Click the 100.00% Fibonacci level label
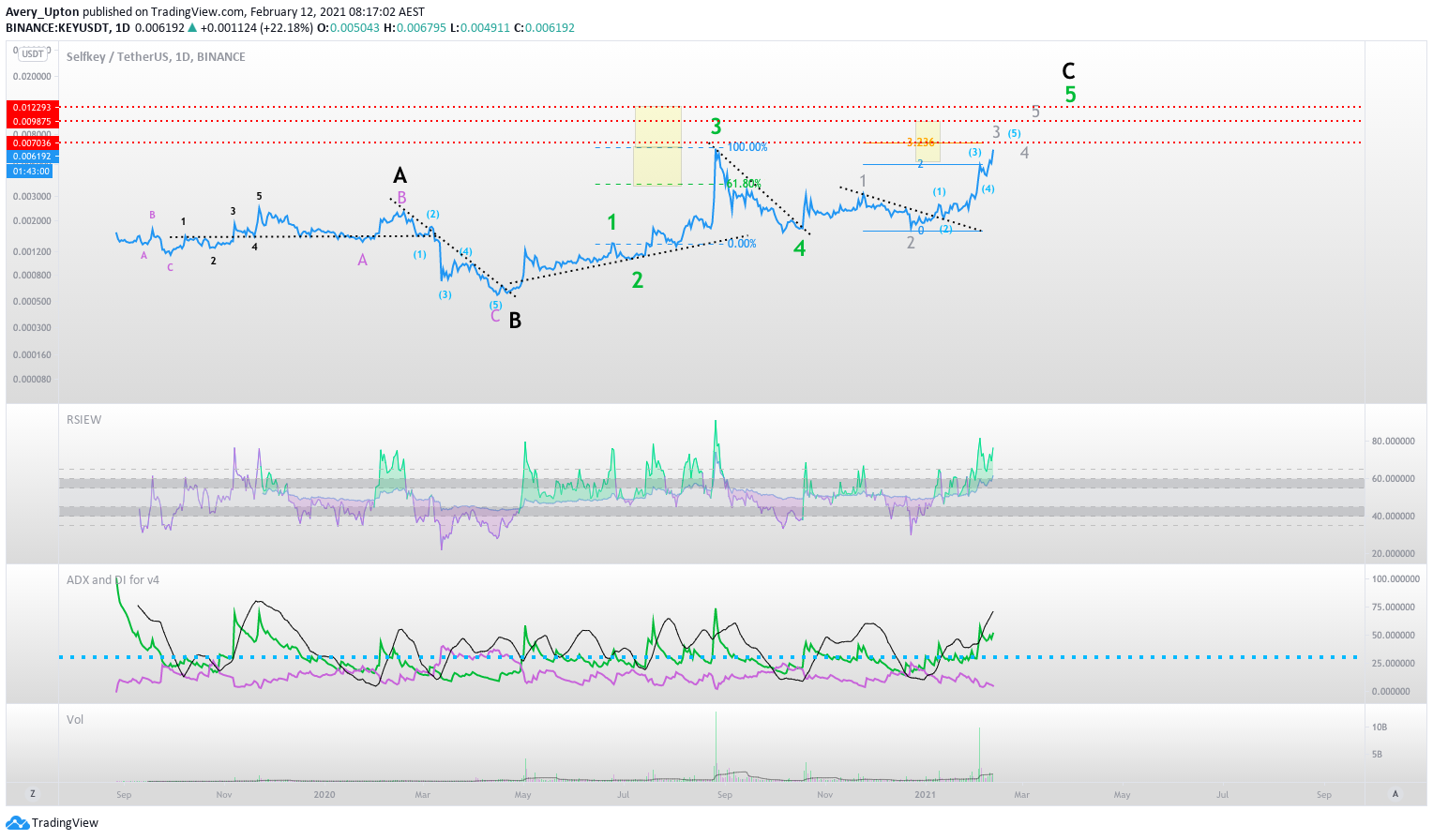The image size is (1433, 840). [x=747, y=147]
